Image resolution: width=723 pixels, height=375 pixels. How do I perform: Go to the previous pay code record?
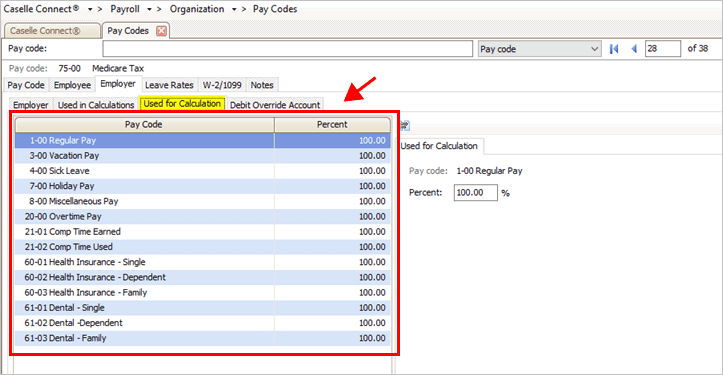[634, 49]
